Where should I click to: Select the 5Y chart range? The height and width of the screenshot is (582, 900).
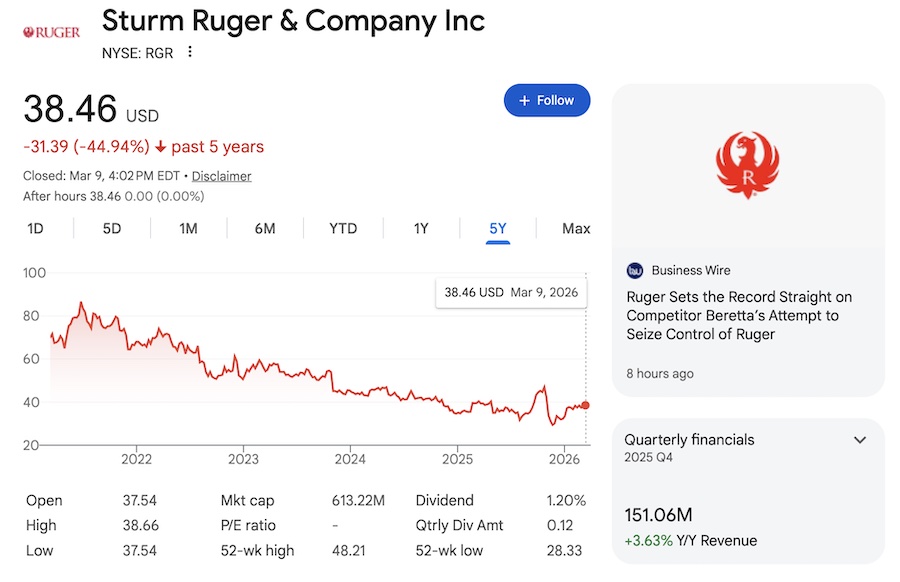coord(497,228)
